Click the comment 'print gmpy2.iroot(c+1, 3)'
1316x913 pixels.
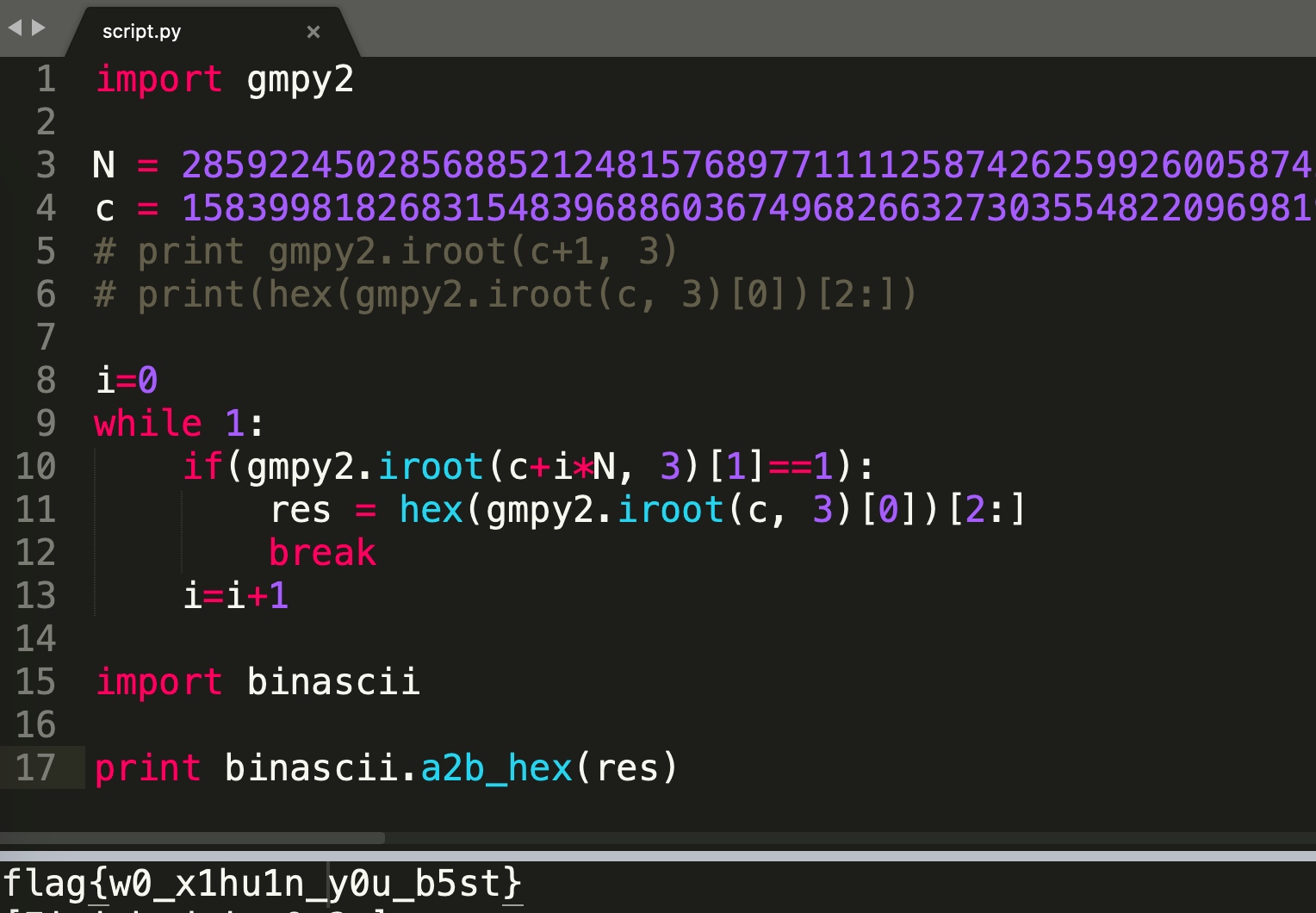[x=386, y=252]
